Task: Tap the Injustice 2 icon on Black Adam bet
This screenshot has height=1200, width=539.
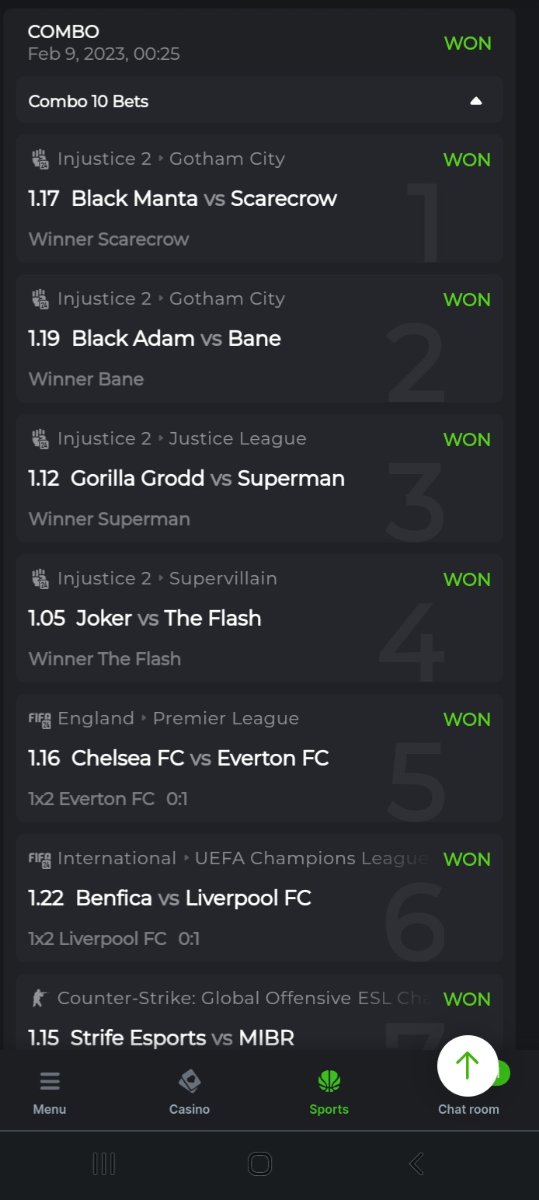Action: tap(40, 298)
